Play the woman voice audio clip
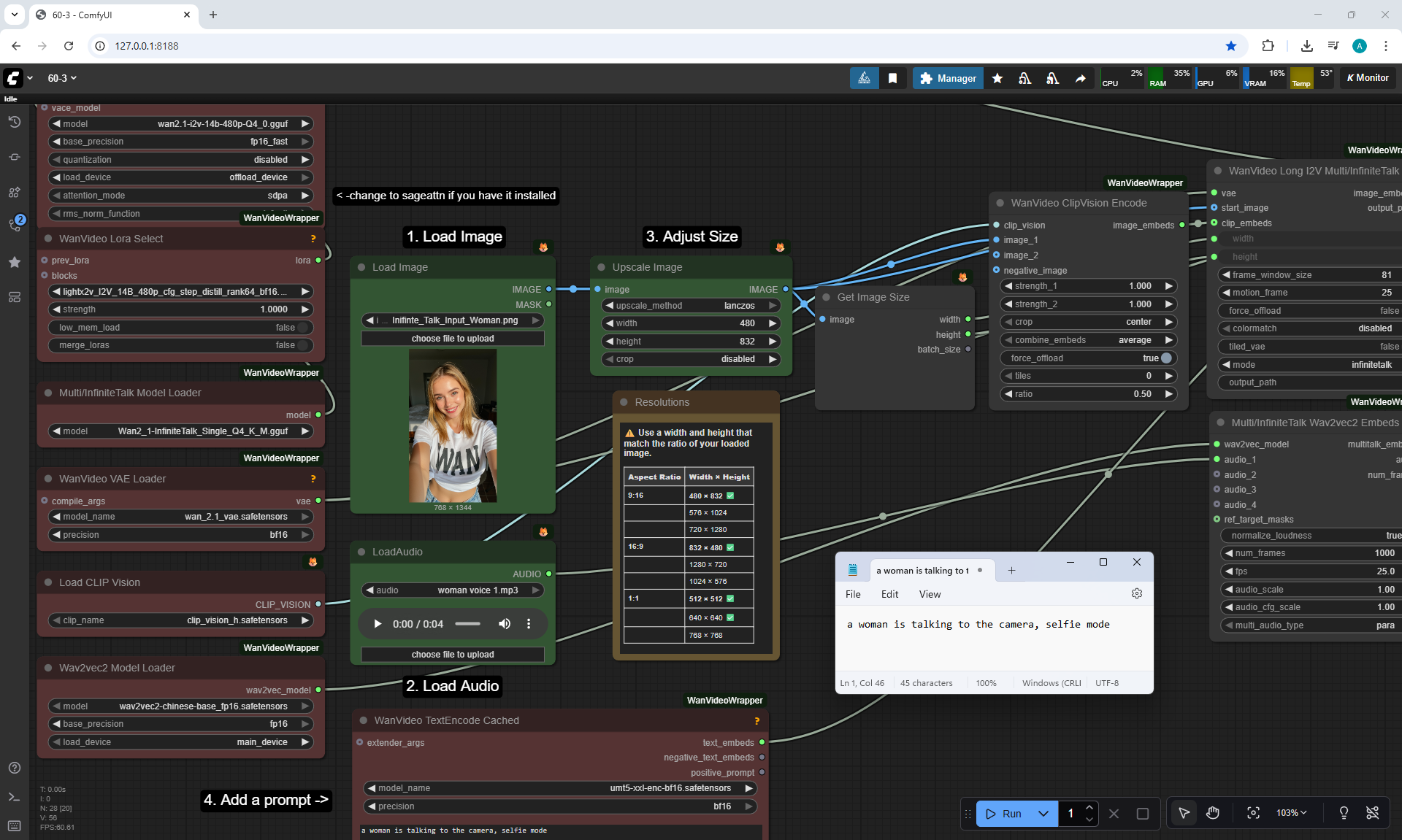Viewport: 1402px width, 840px height. point(378,623)
